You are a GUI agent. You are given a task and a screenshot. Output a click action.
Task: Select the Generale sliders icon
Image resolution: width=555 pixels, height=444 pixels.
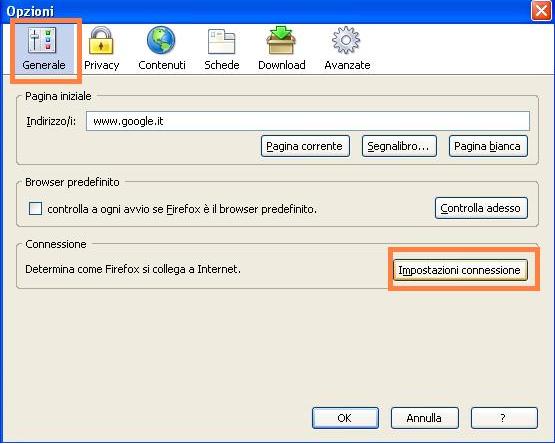pyautogui.click(x=42, y=40)
